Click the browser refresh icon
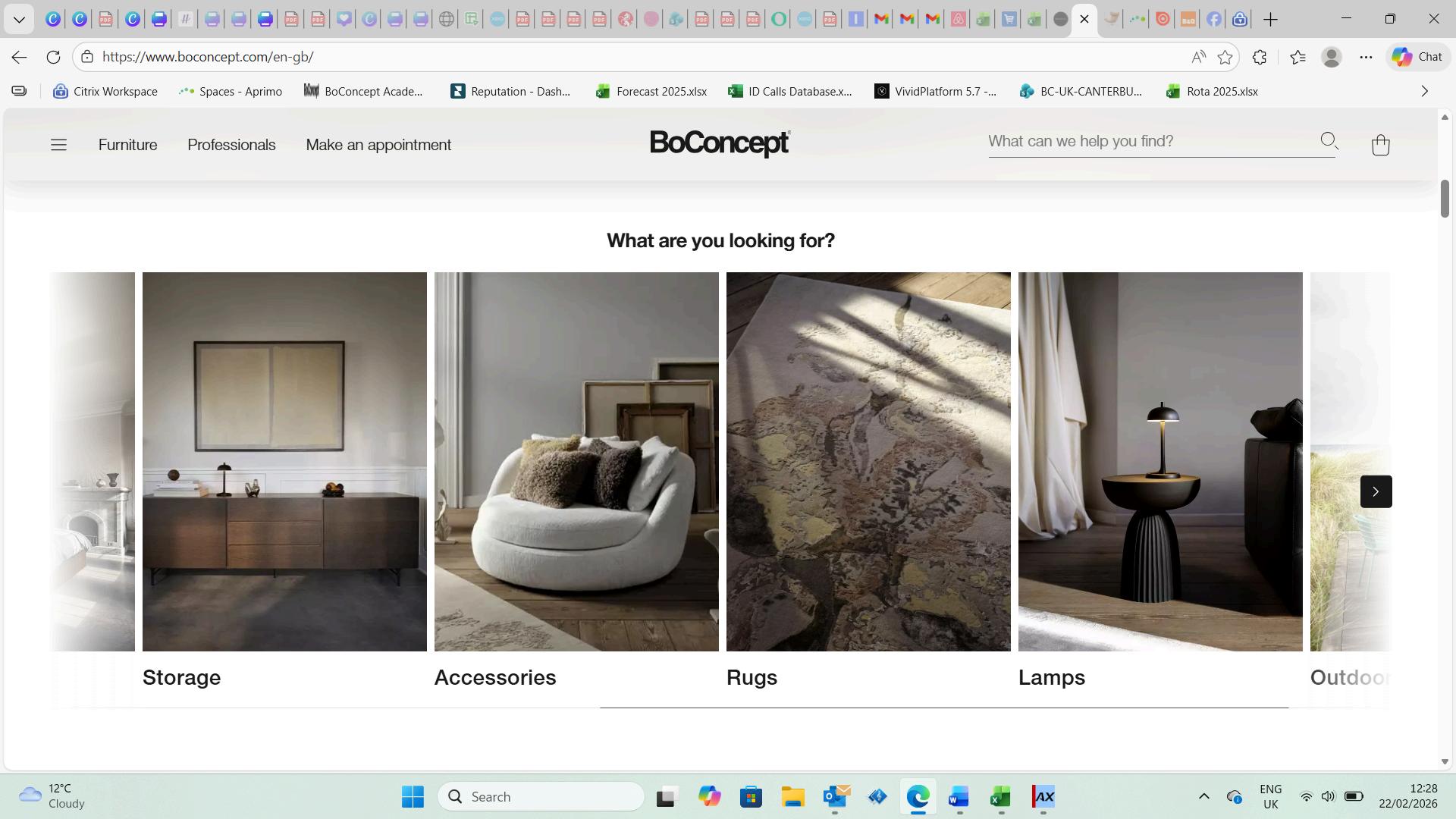This screenshot has width=1456, height=819. click(x=53, y=57)
